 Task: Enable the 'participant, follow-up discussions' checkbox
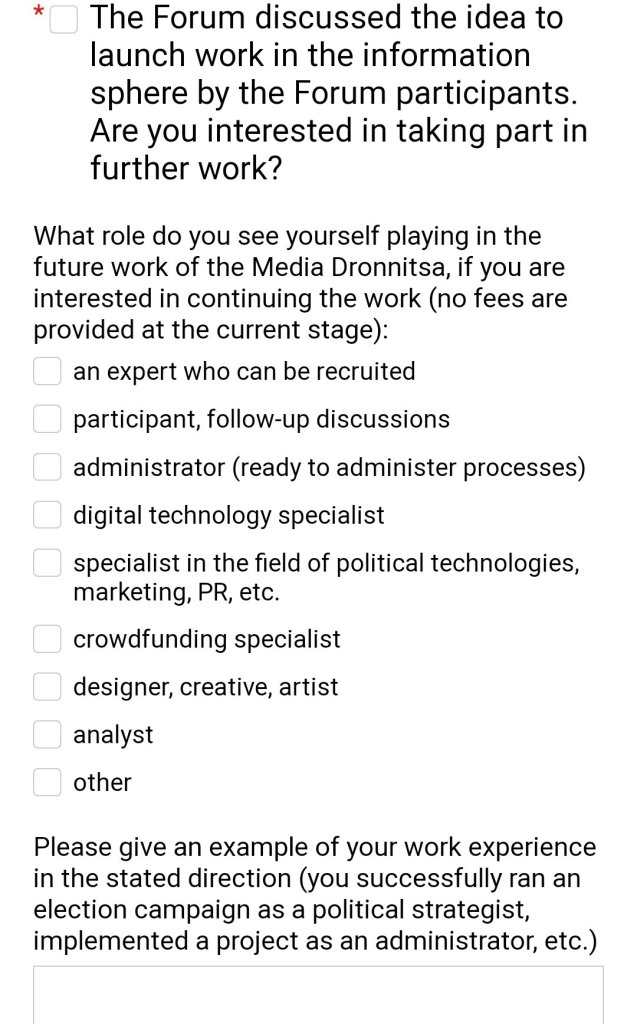tap(48, 419)
